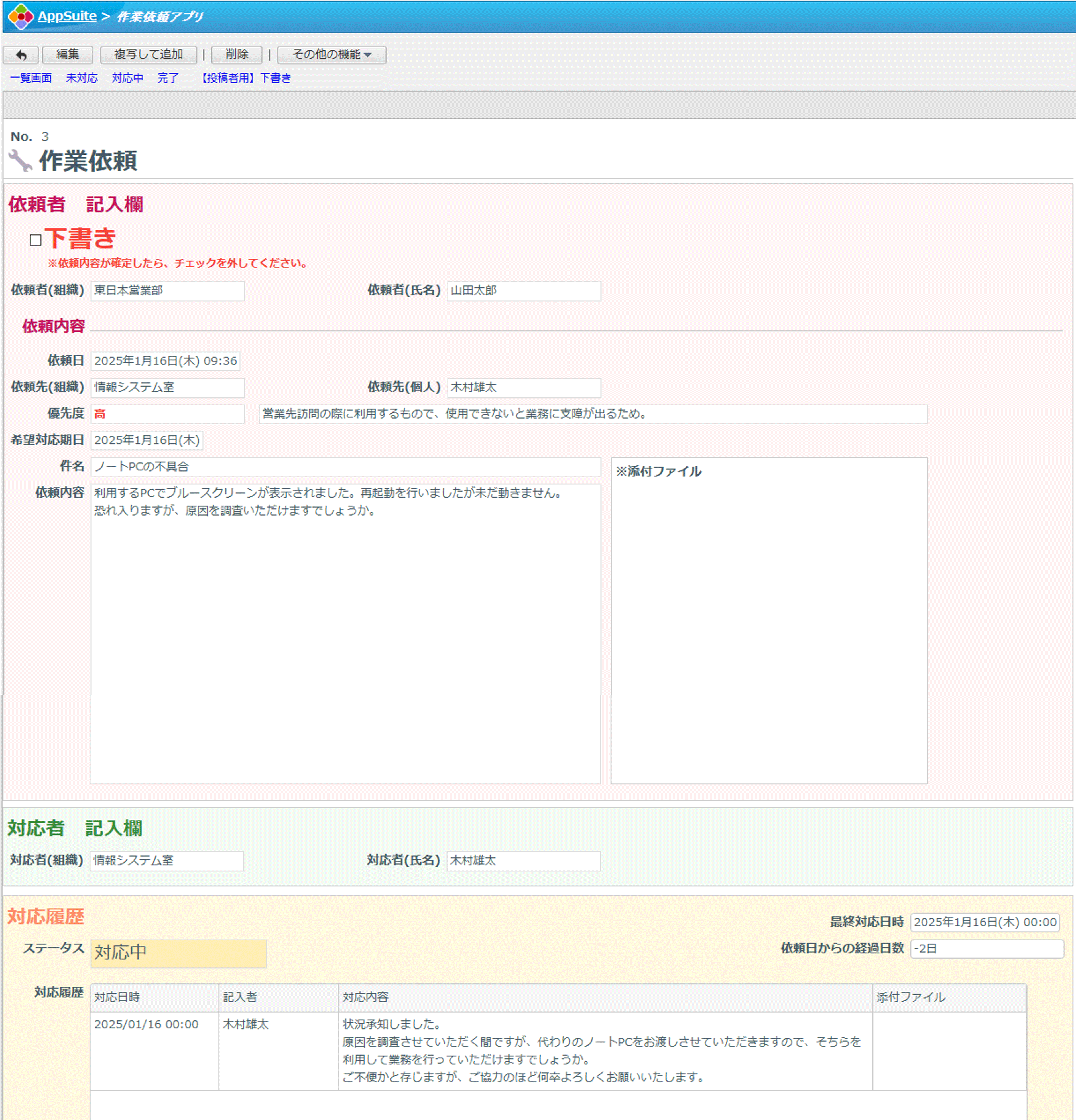Screen dimensions: 1076x1120
Task: Toggle the 下書き checkbox
Action: pyautogui.click(x=35, y=240)
